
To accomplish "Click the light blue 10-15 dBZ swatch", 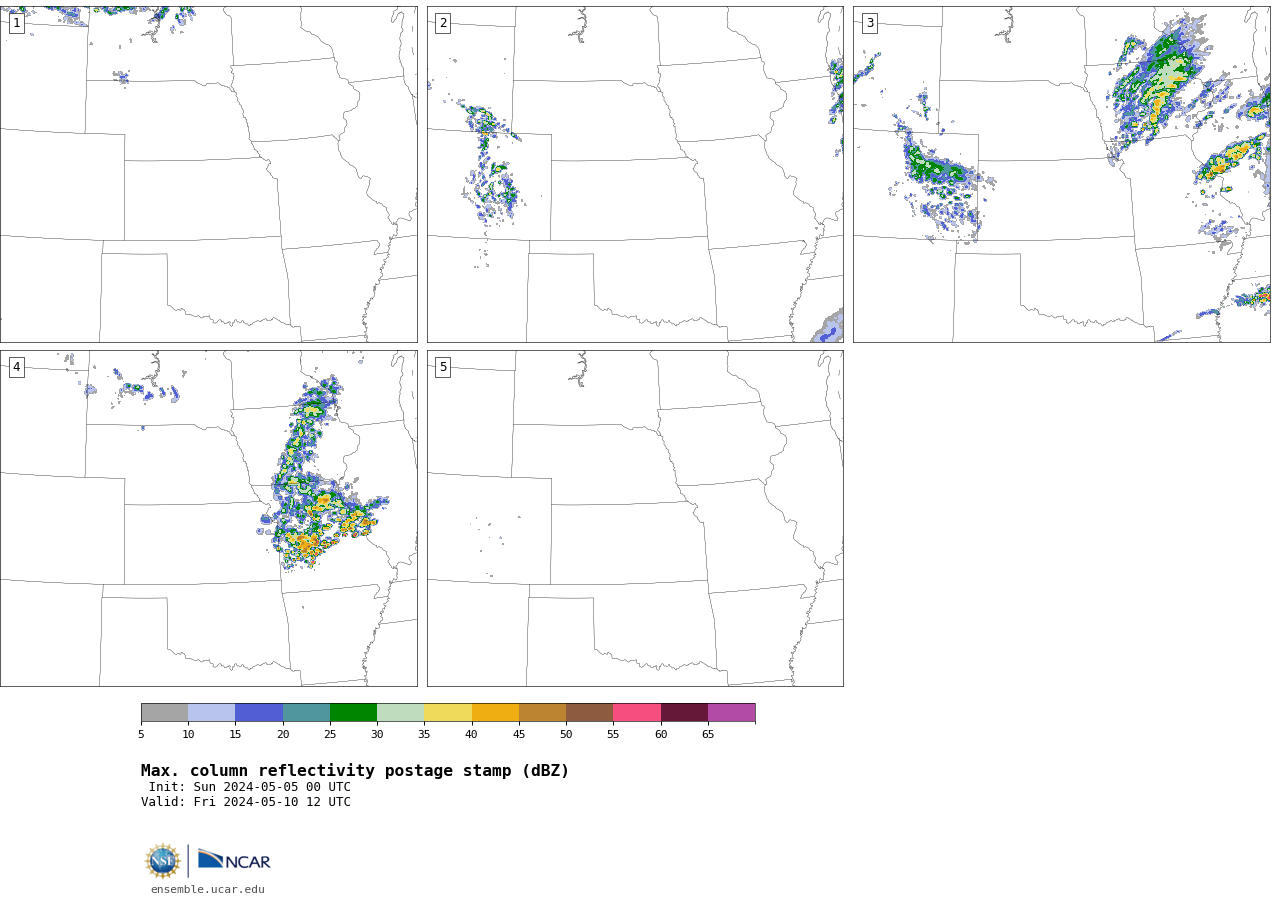I will pos(212,713).
